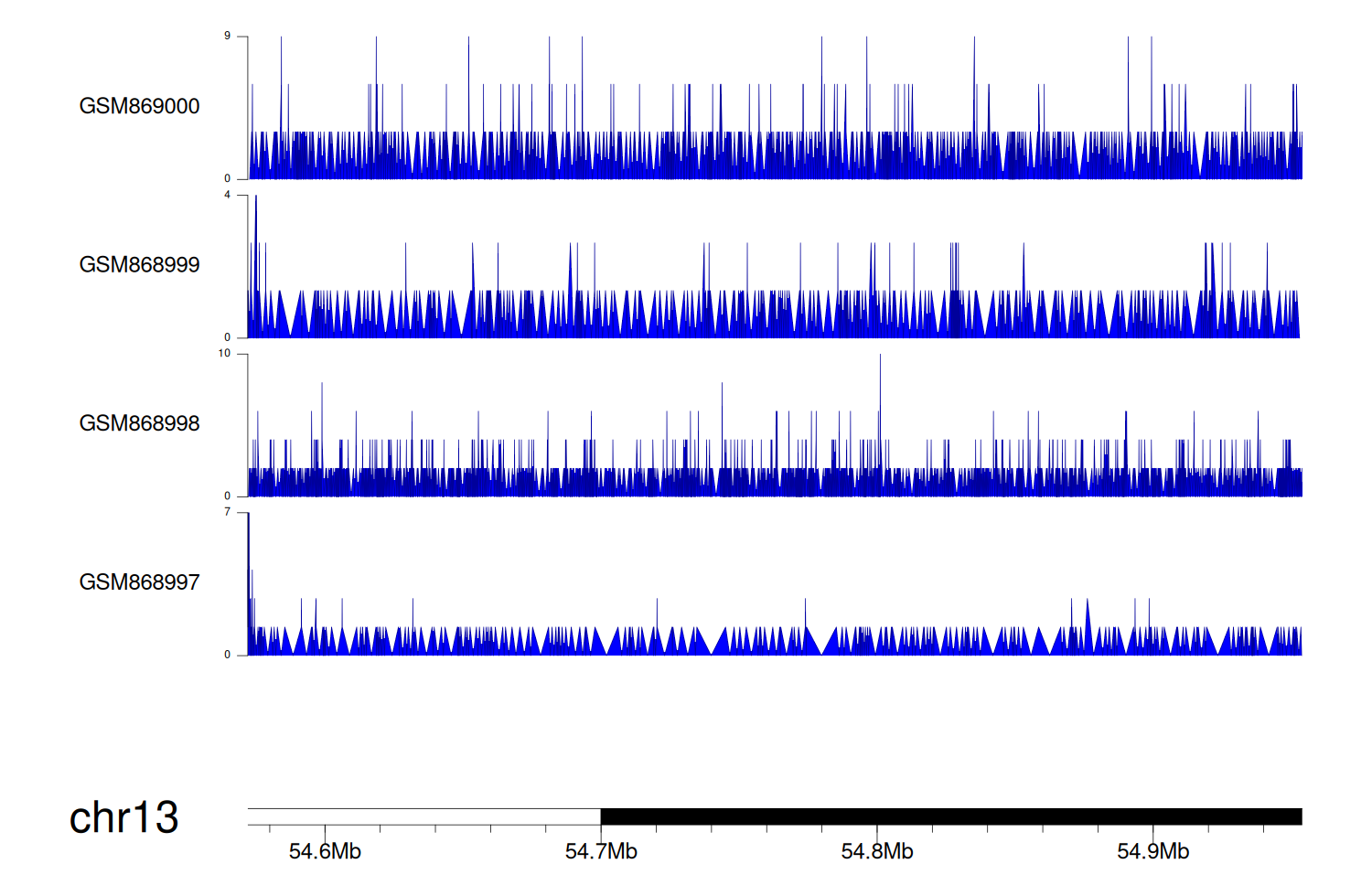Click the 54.8Mb genomic coordinate label

877,852
